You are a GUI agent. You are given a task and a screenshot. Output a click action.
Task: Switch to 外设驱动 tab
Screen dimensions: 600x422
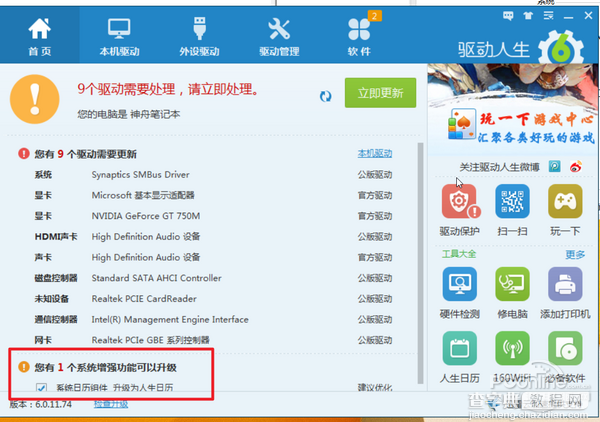(x=199, y=36)
